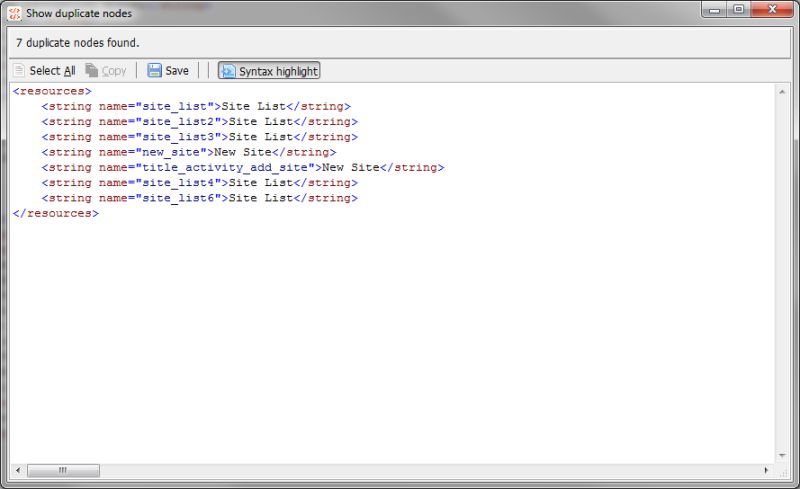The width and height of the screenshot is (800, 489).
Task: Click the vertical scrollbar down arrow
Action: point(782,455)
